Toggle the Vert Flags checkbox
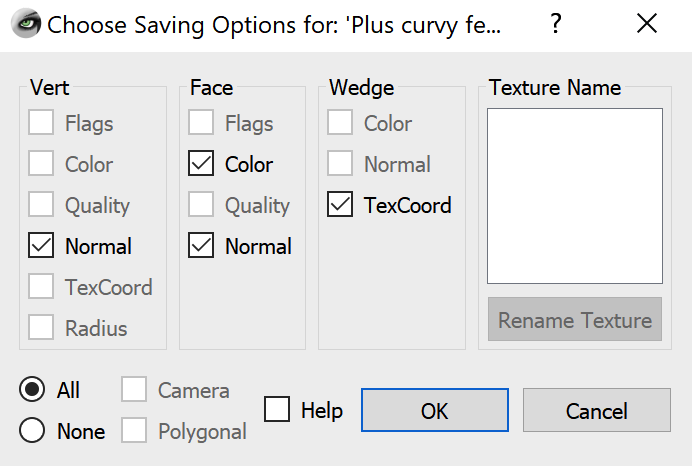The height and width of the screenshot is (466, 692). pyautogui.click(x=42, y=124)
